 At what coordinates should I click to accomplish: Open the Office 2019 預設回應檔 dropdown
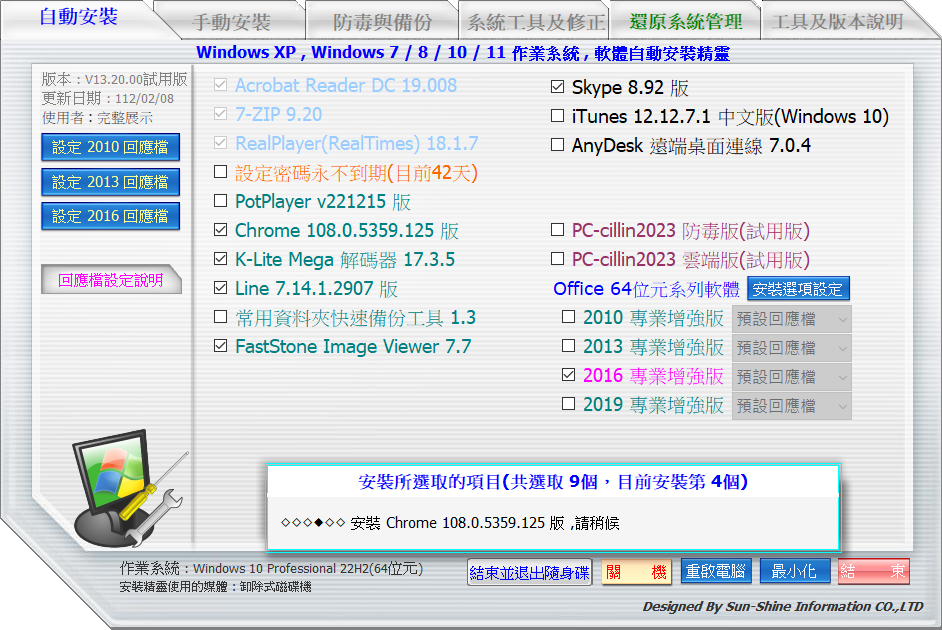[x=791, y=406]
